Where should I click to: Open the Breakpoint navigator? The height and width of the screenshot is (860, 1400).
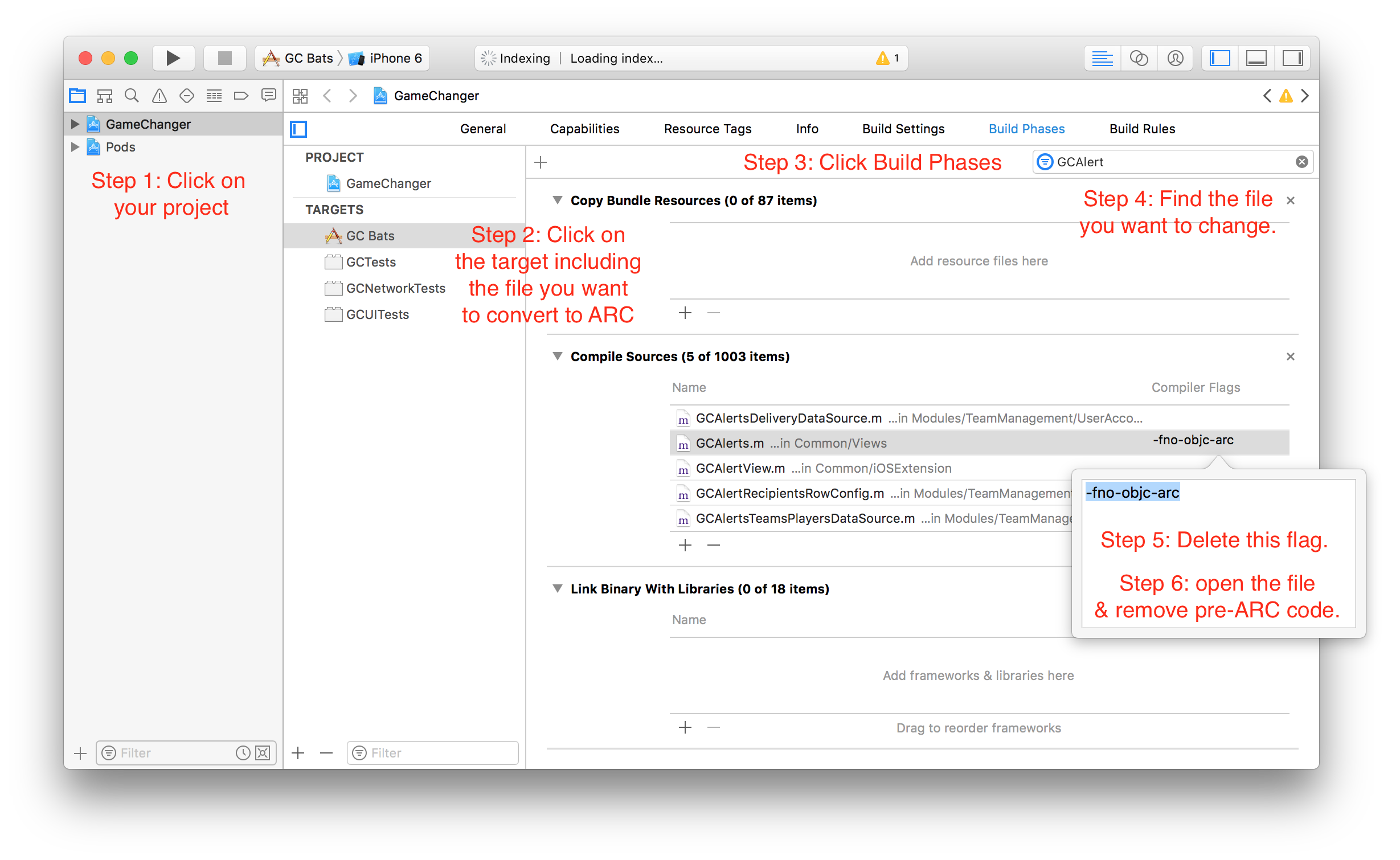coord(241,96)
